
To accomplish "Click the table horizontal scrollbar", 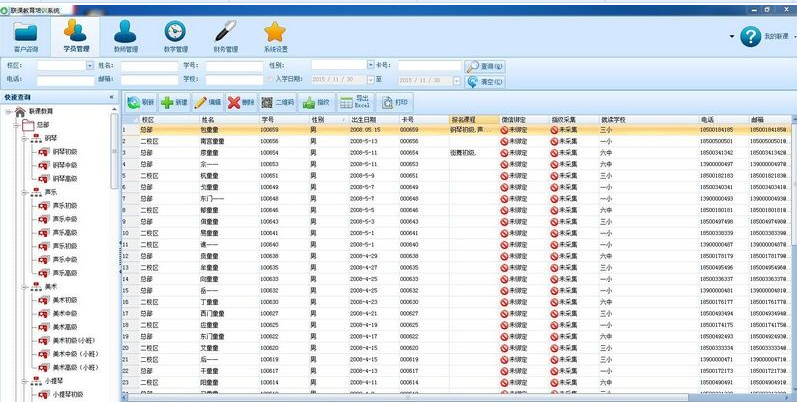I will tap(407, 398).
